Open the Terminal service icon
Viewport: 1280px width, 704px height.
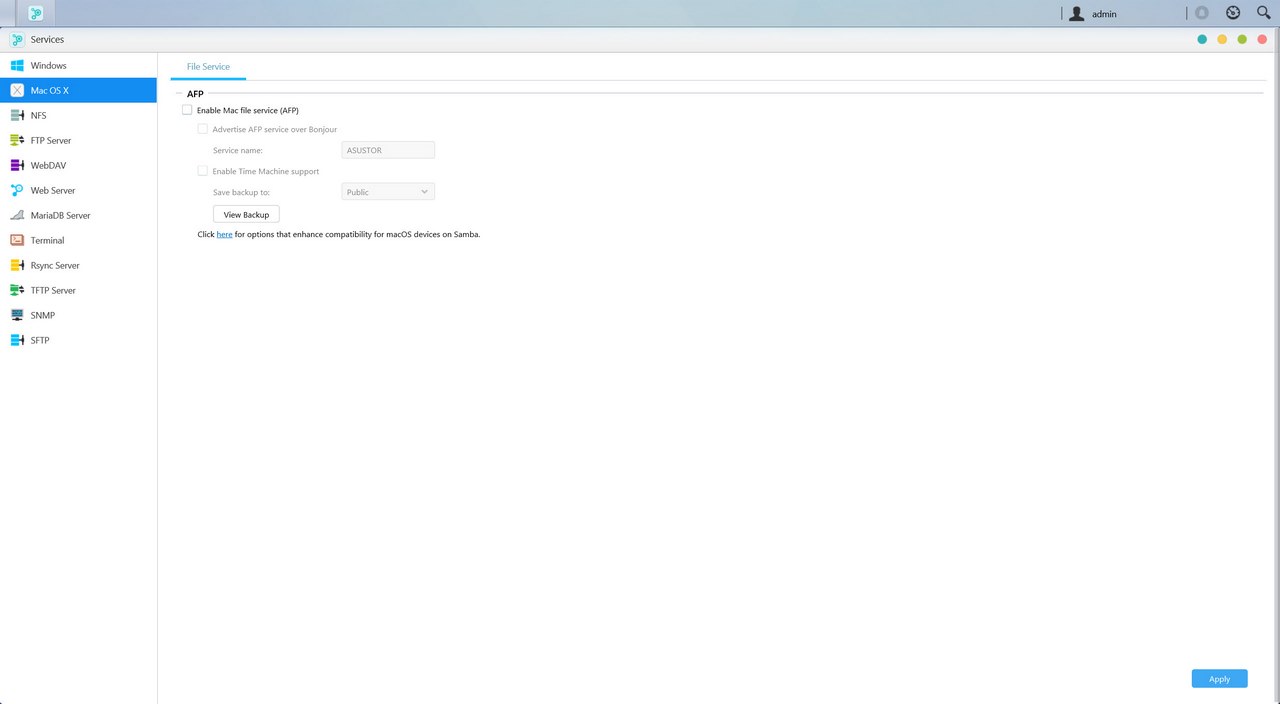point(17,240)
